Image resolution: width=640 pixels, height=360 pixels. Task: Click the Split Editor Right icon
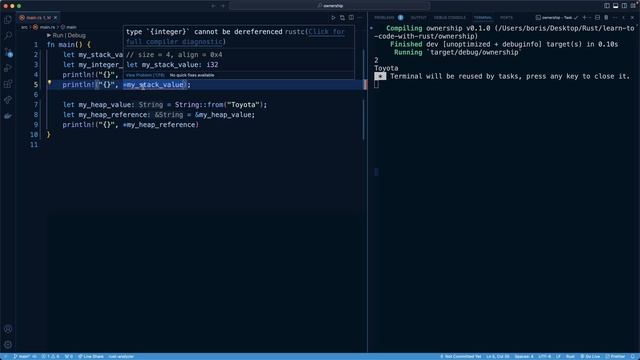pos(351,18)
